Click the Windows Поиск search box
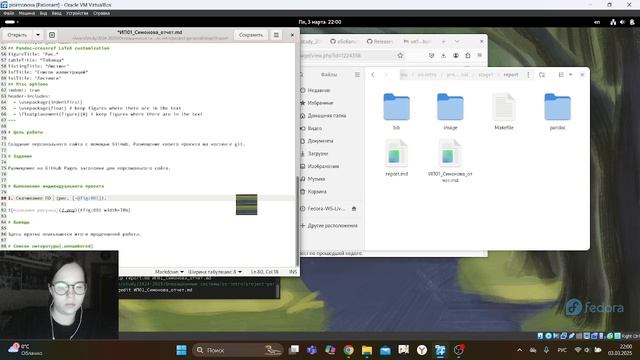Viewport: 640px width, 360px height. click(x=238, y=350)
